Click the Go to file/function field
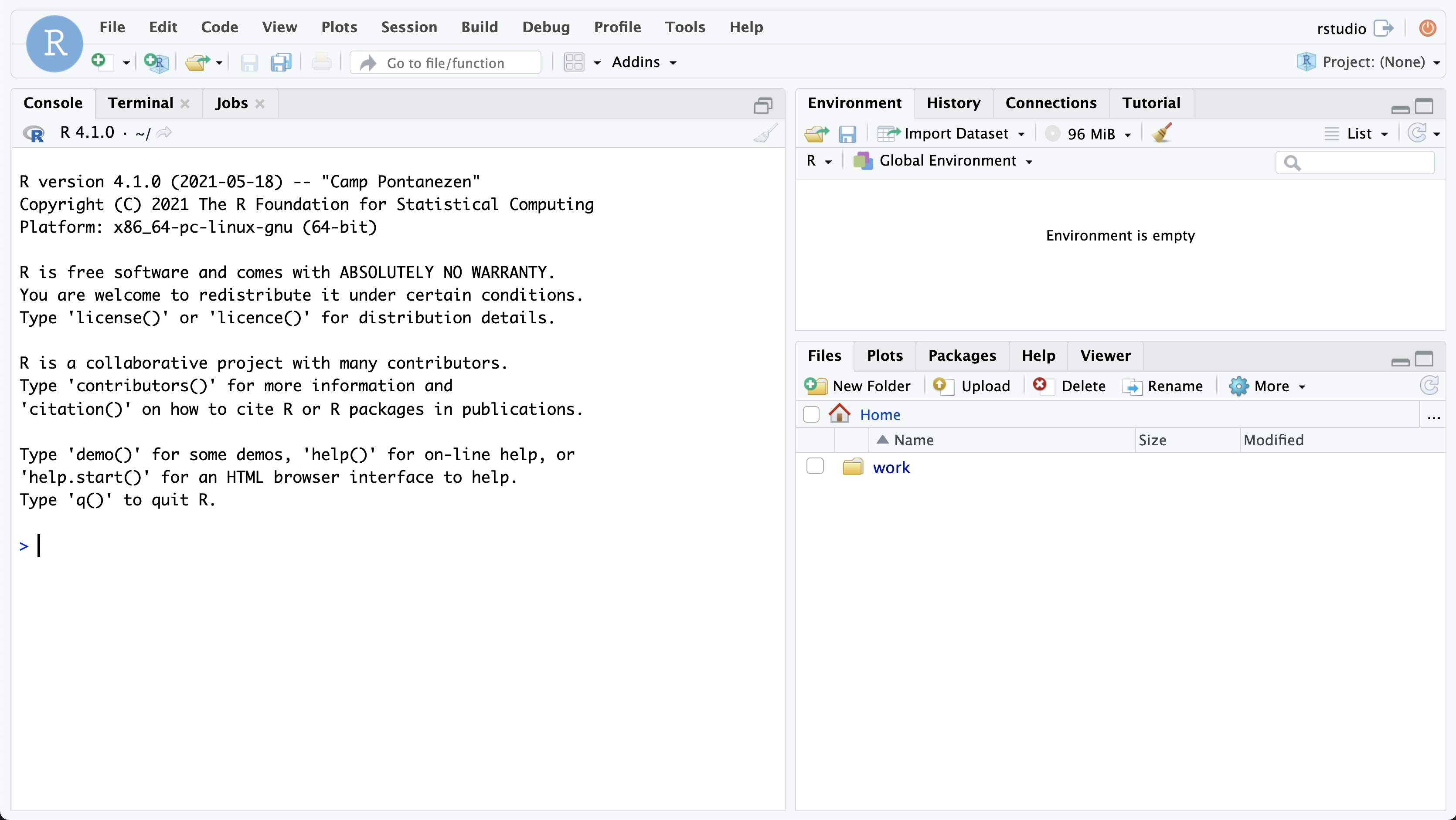 [445, 63]
